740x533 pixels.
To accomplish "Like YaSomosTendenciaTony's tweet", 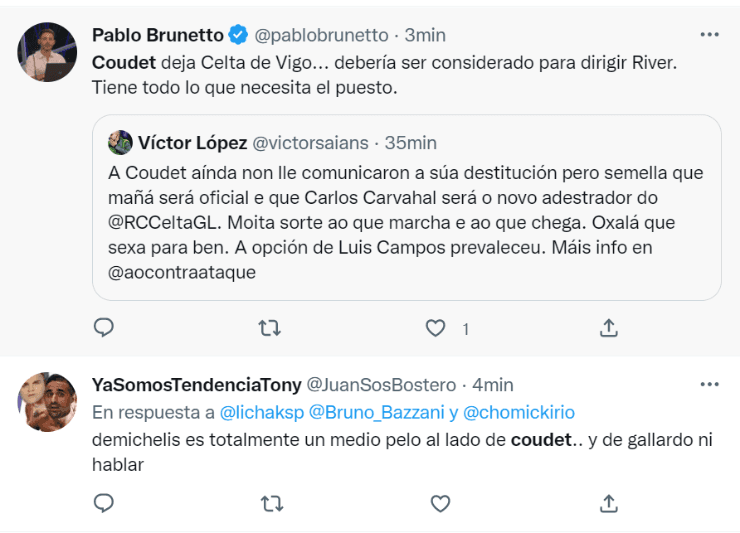I will 439,504.
